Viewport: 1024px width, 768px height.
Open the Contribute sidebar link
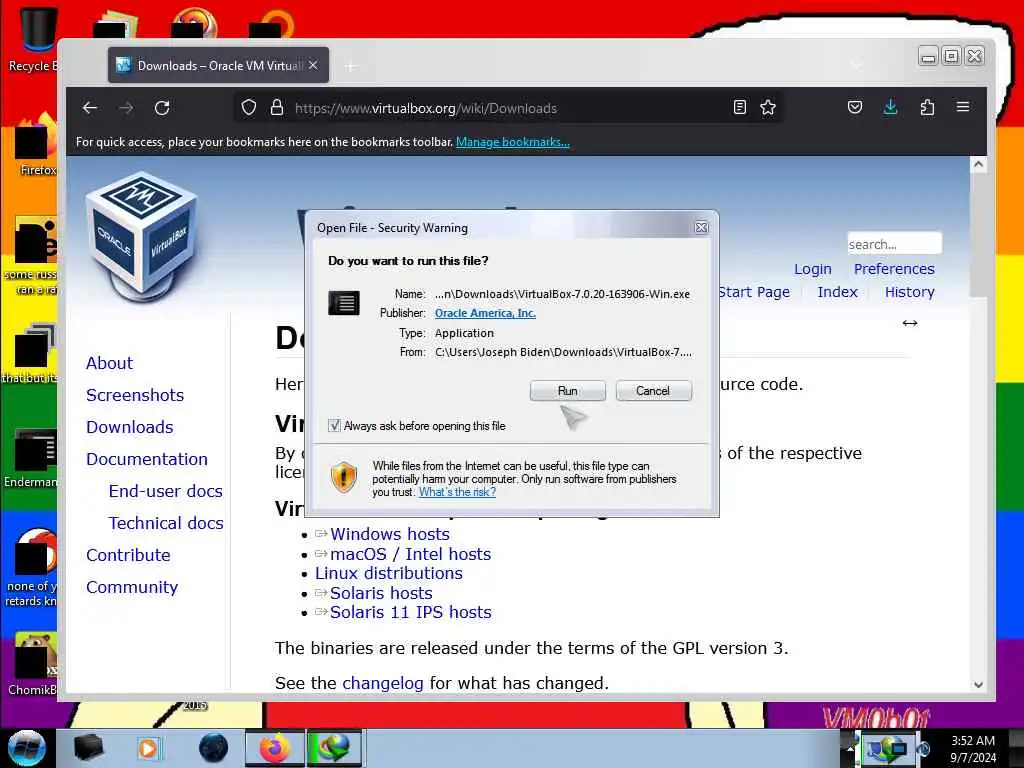pyautogui.click(x=128, y=555)
